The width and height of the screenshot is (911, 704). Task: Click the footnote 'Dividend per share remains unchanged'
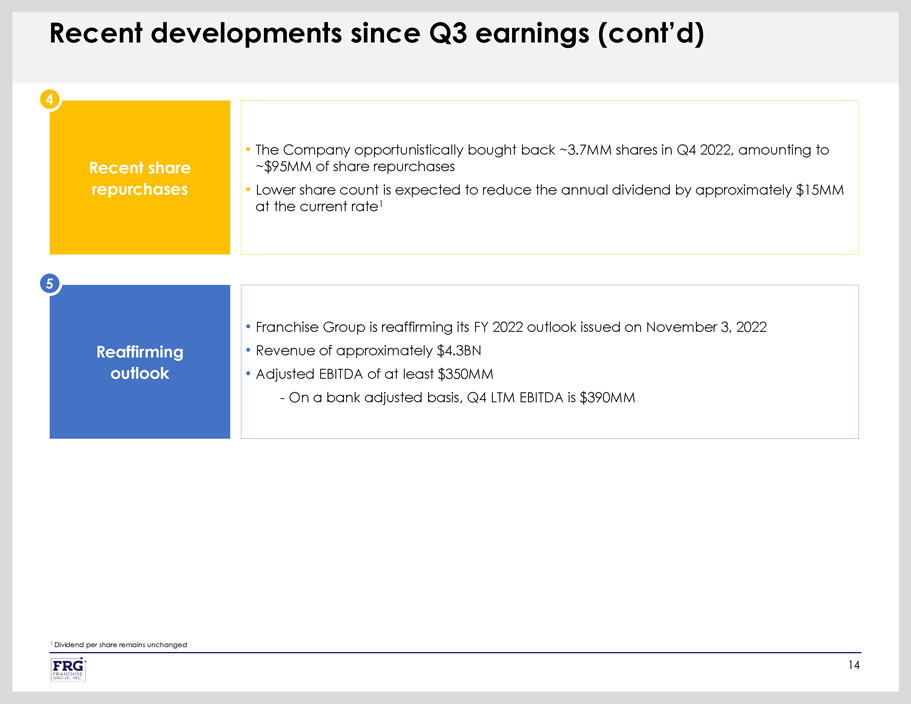pos(120,644)
